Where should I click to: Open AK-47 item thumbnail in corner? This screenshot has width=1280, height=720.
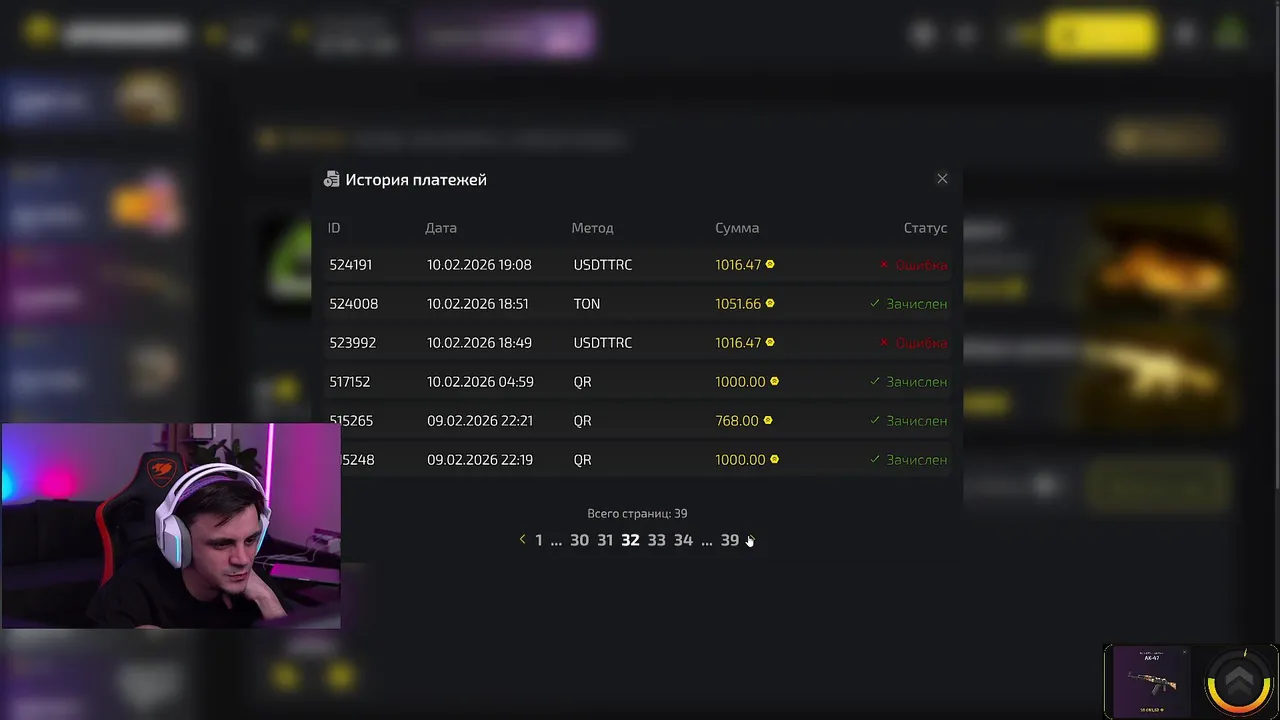coord(1151,682)
